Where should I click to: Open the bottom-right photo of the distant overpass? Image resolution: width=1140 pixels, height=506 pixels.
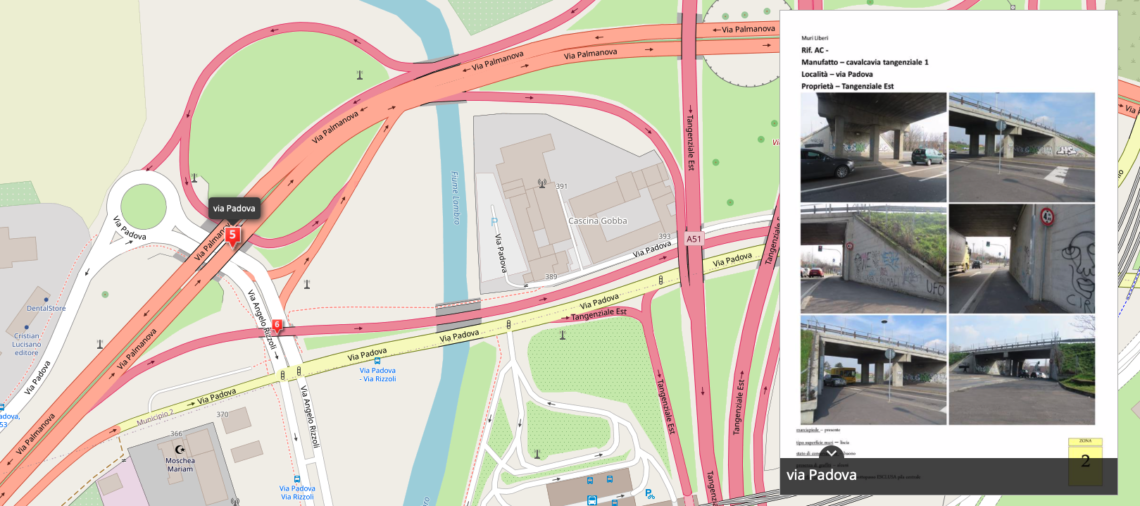point(1021,351)
